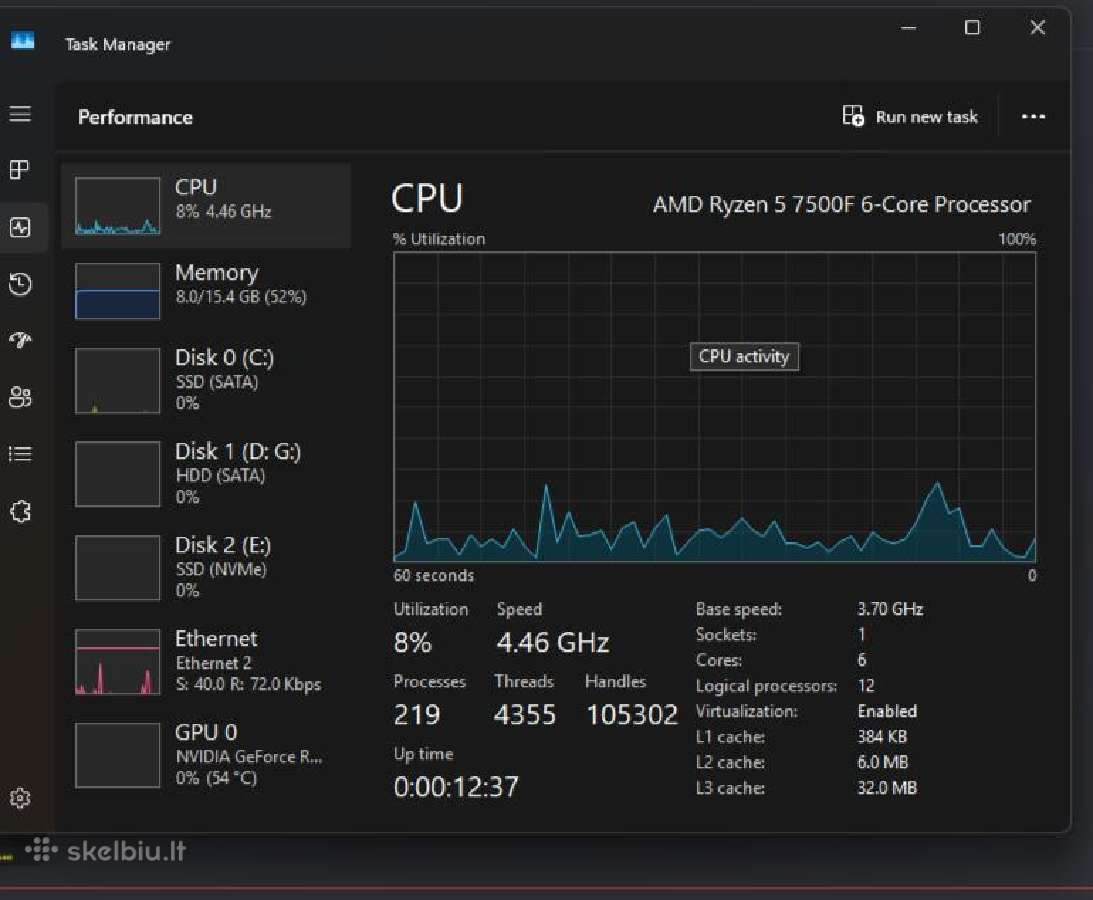Screen dimensions: 1093x900
Task: Click the 384 KB L1 cache value
Action: point(882,737)
